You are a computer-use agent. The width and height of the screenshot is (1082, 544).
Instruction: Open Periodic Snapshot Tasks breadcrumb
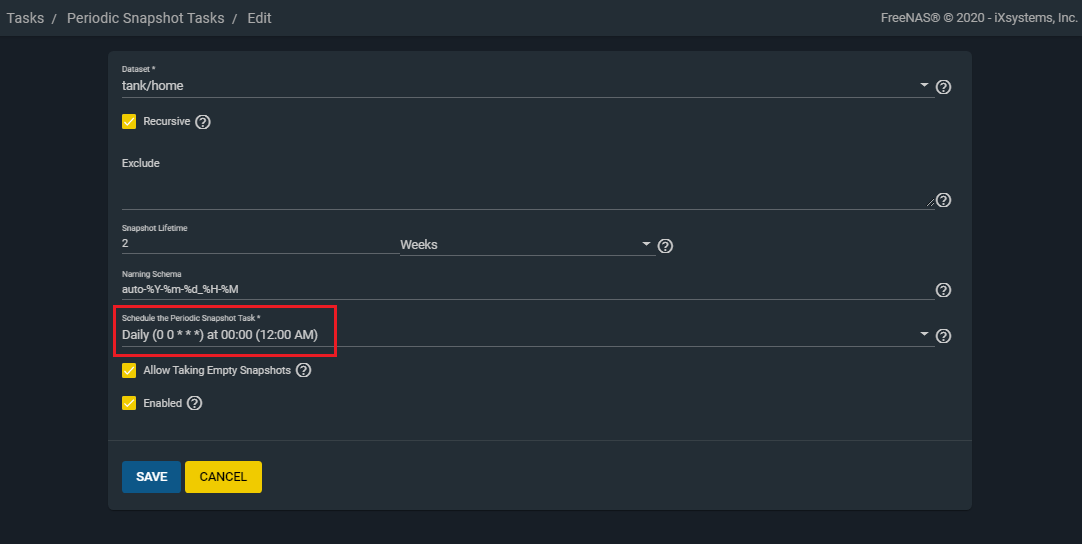coord(146,18)
